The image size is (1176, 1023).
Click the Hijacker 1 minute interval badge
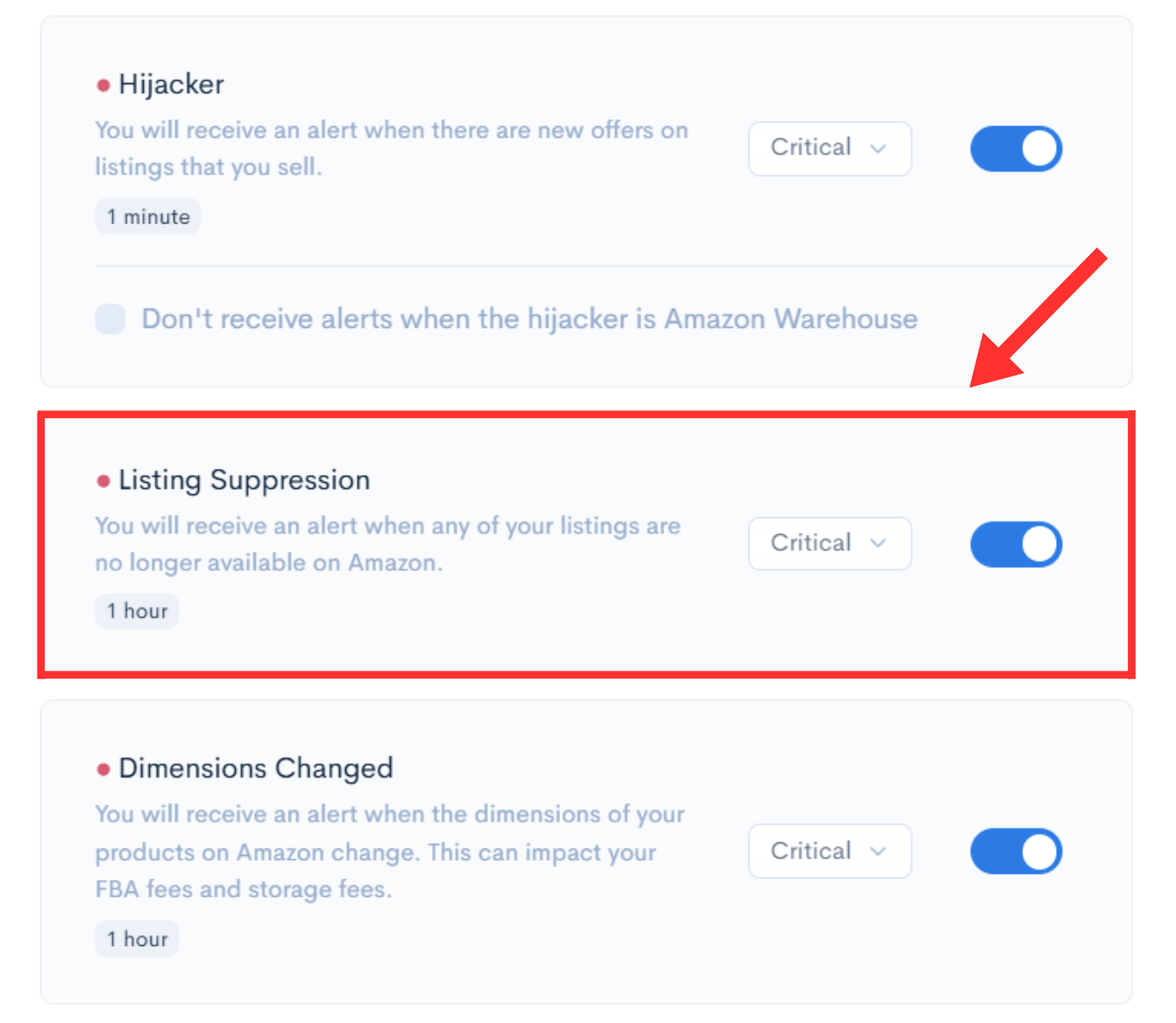(x=148, y=217)
